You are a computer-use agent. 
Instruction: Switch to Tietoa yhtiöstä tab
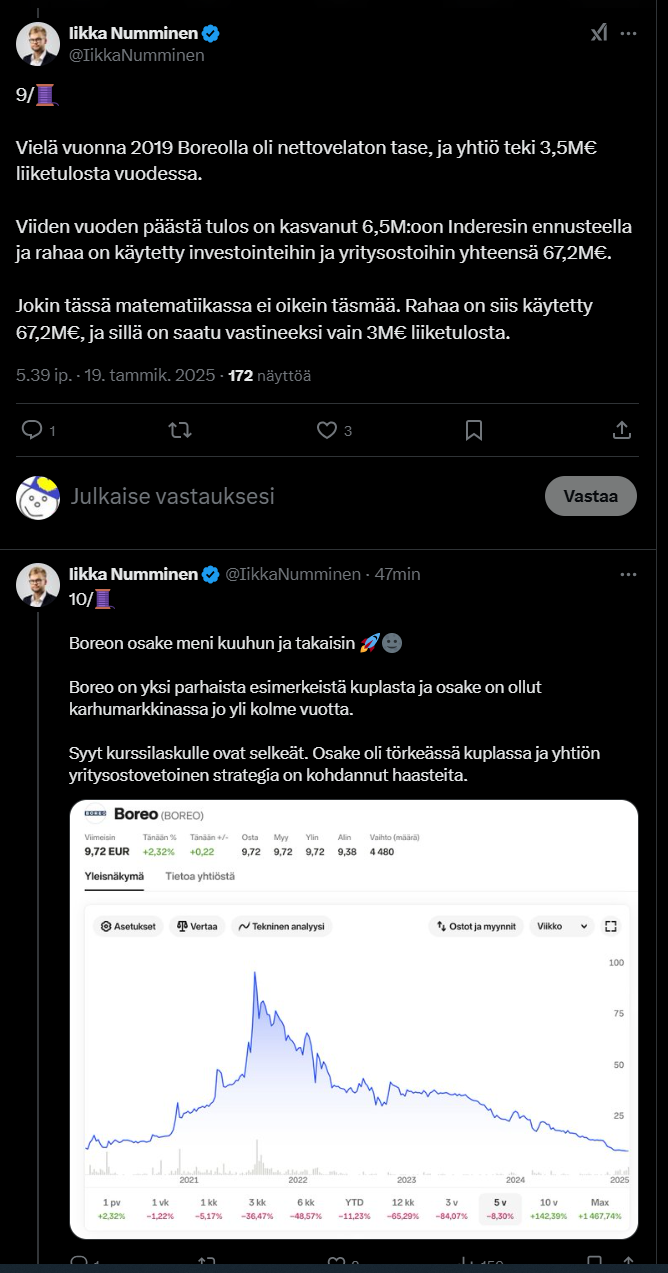click(200, 876)
